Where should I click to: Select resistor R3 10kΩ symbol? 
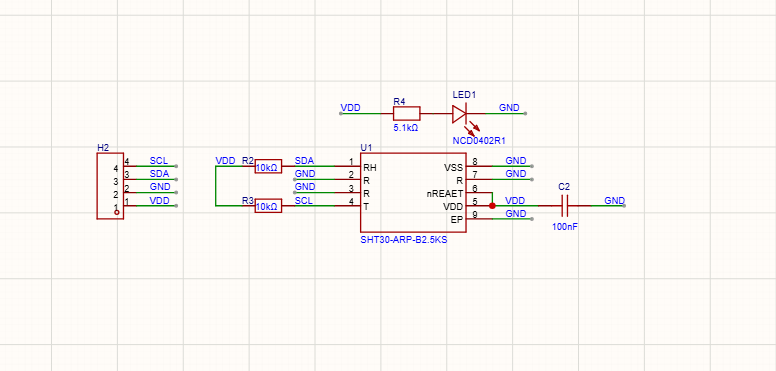(x=268, y=206)
